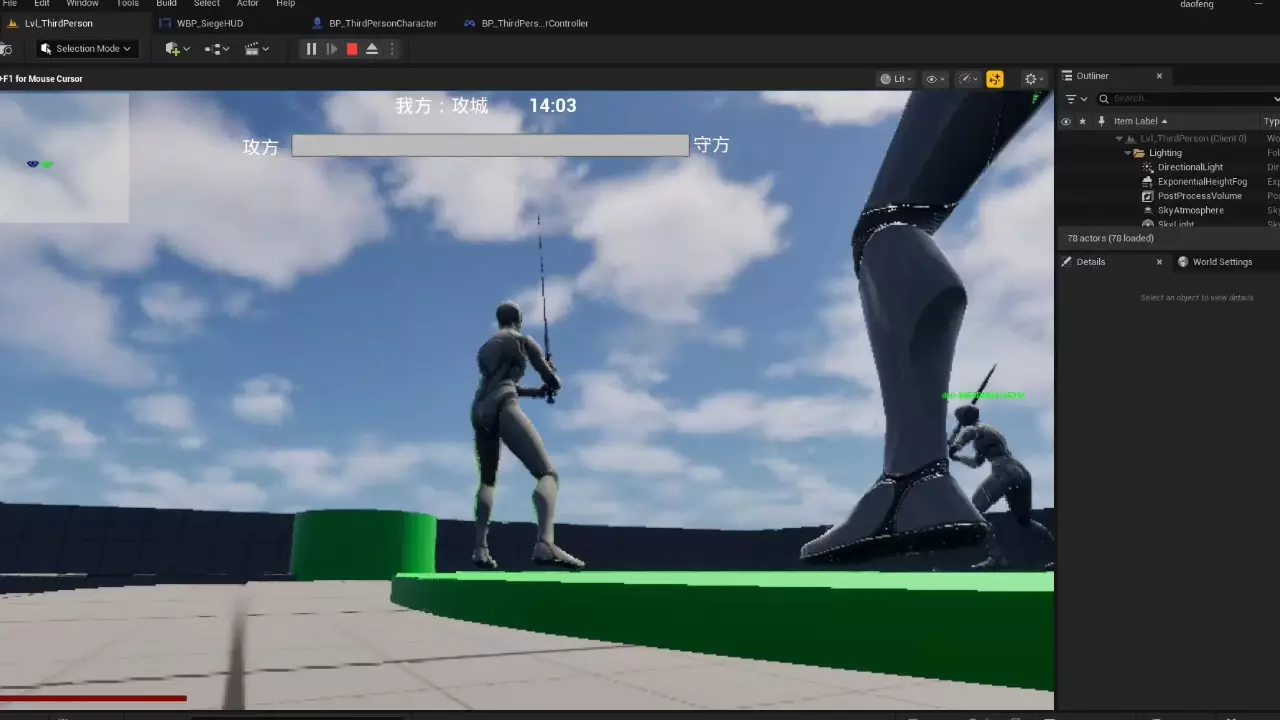Click the siege progress bar in HUD
The height and width of the screenshot is (720, 1280).
[x=490, y=146]
